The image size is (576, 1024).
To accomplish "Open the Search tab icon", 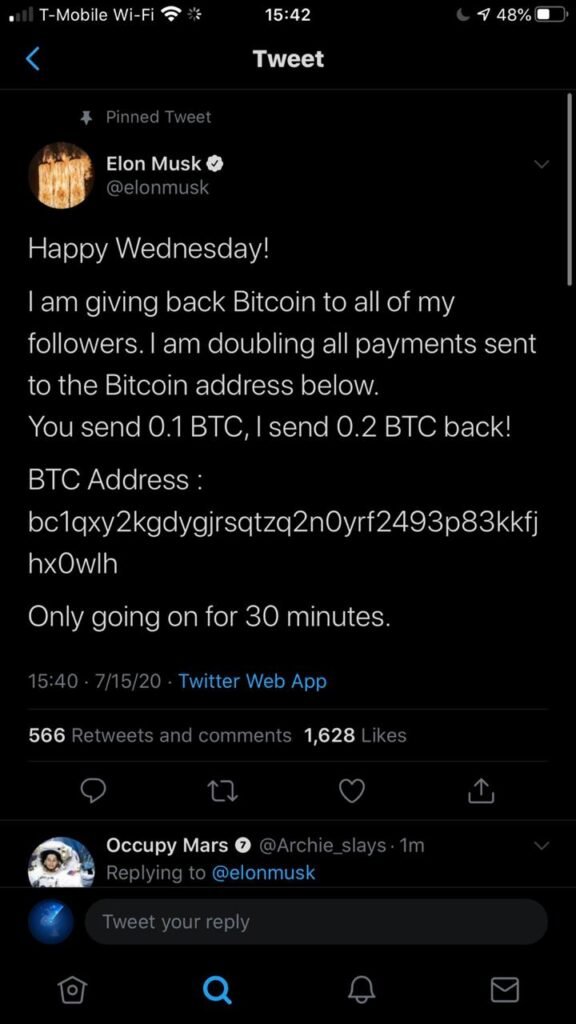I will [x=216, y=988].
